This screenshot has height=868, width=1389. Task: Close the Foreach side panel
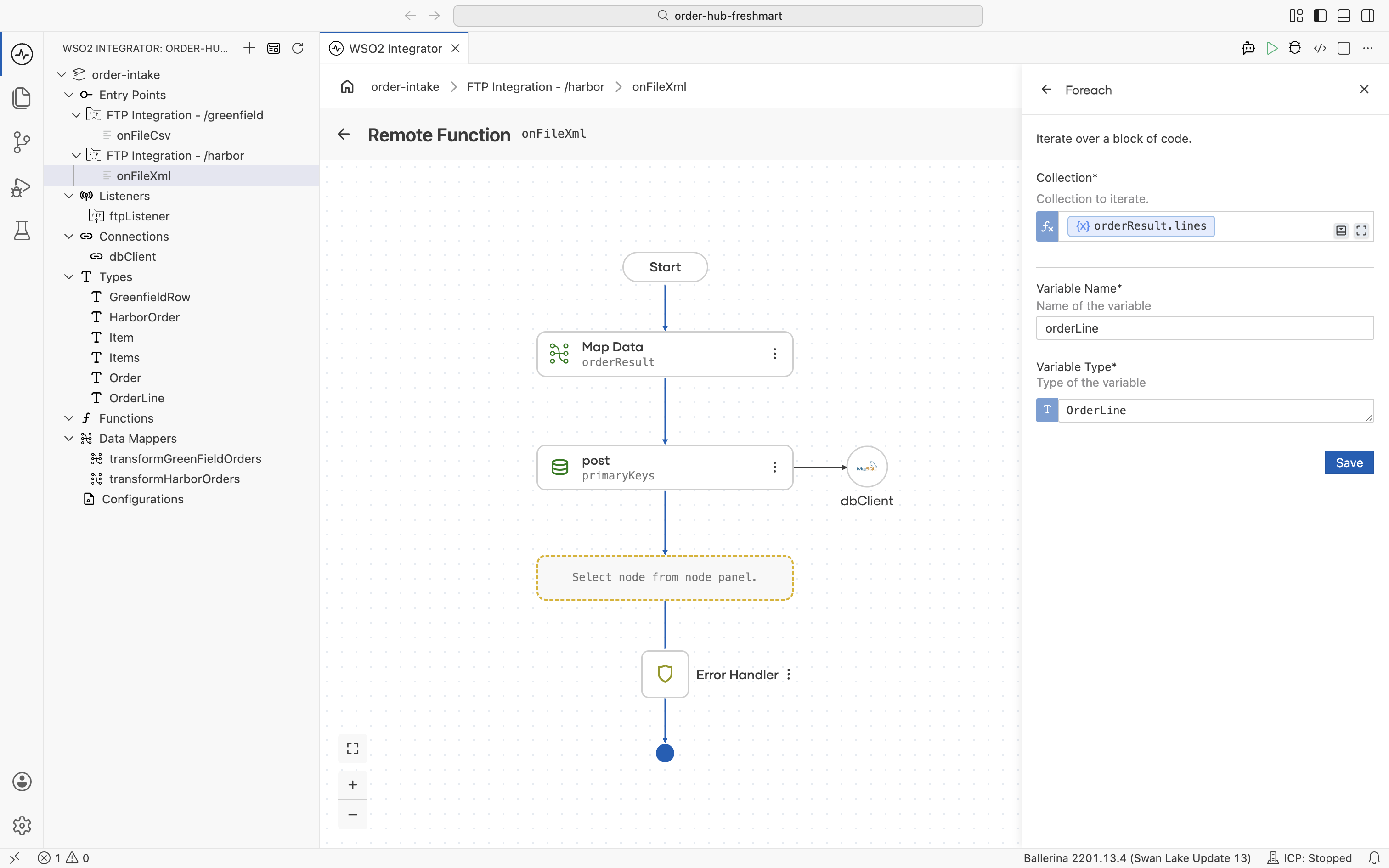click(1364, 90)
